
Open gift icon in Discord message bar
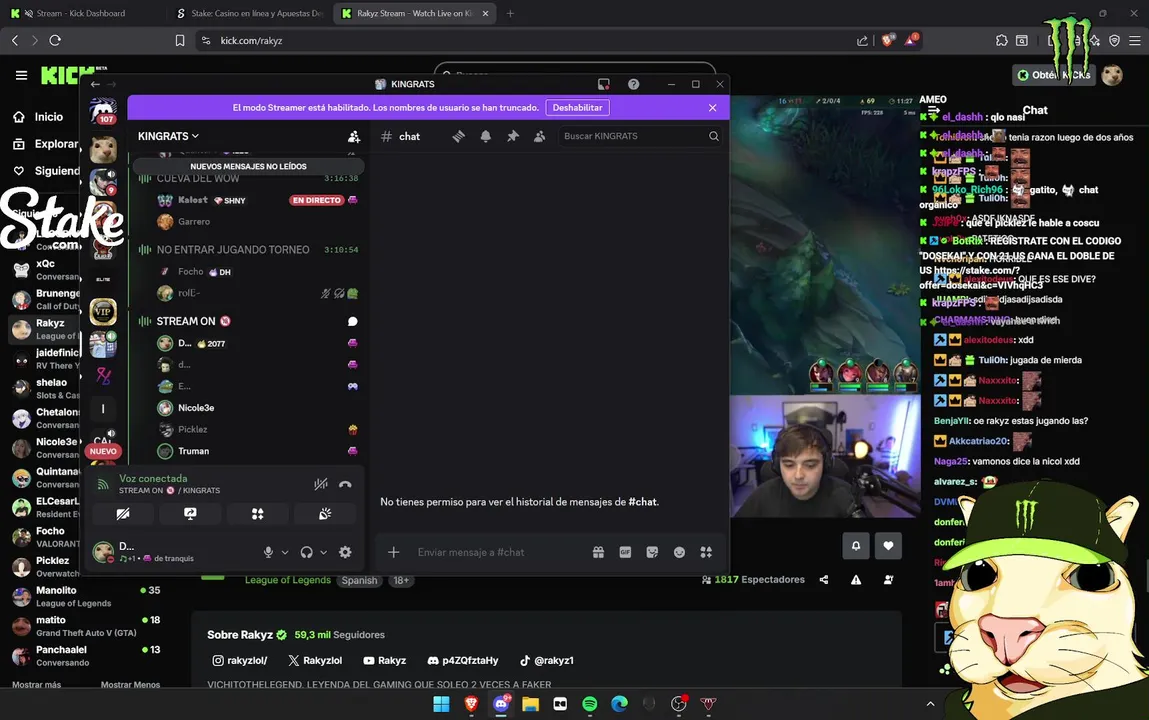click(x=598, y=552)
